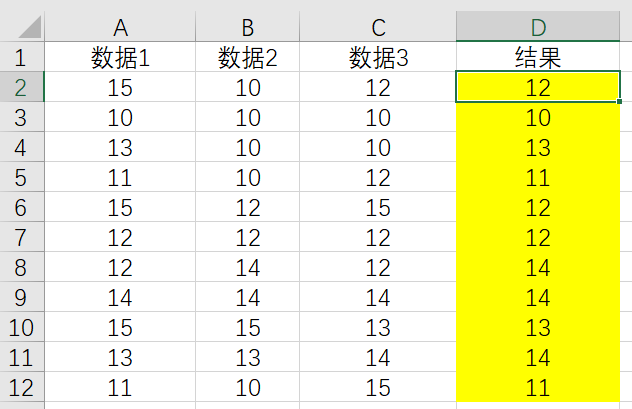Select cell B2 containing 10

click(x=248, y=87)
